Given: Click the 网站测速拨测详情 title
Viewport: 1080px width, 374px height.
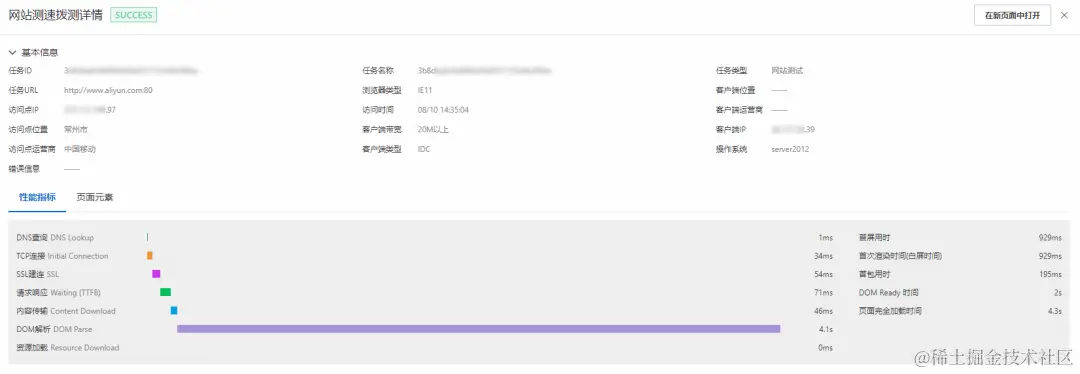Looking at the screenshot, I should pos(55,15).
